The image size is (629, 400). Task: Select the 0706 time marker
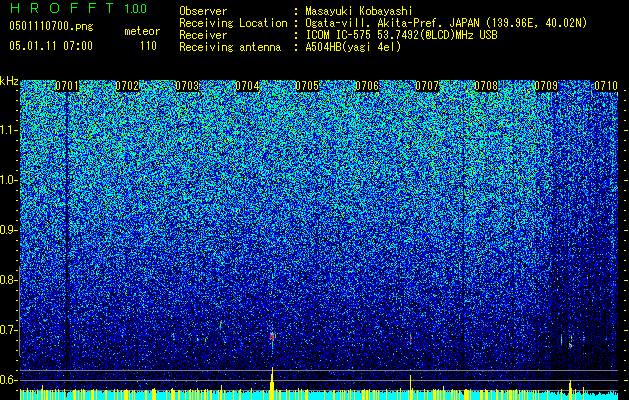tap(367, 86)
